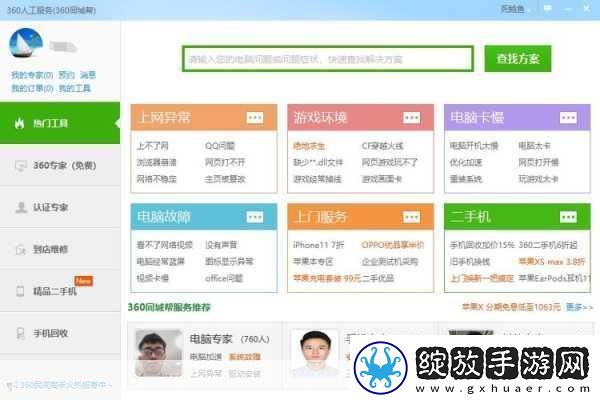
Task: Select 手机回收加价15% entry
Action: click(482, 245)
